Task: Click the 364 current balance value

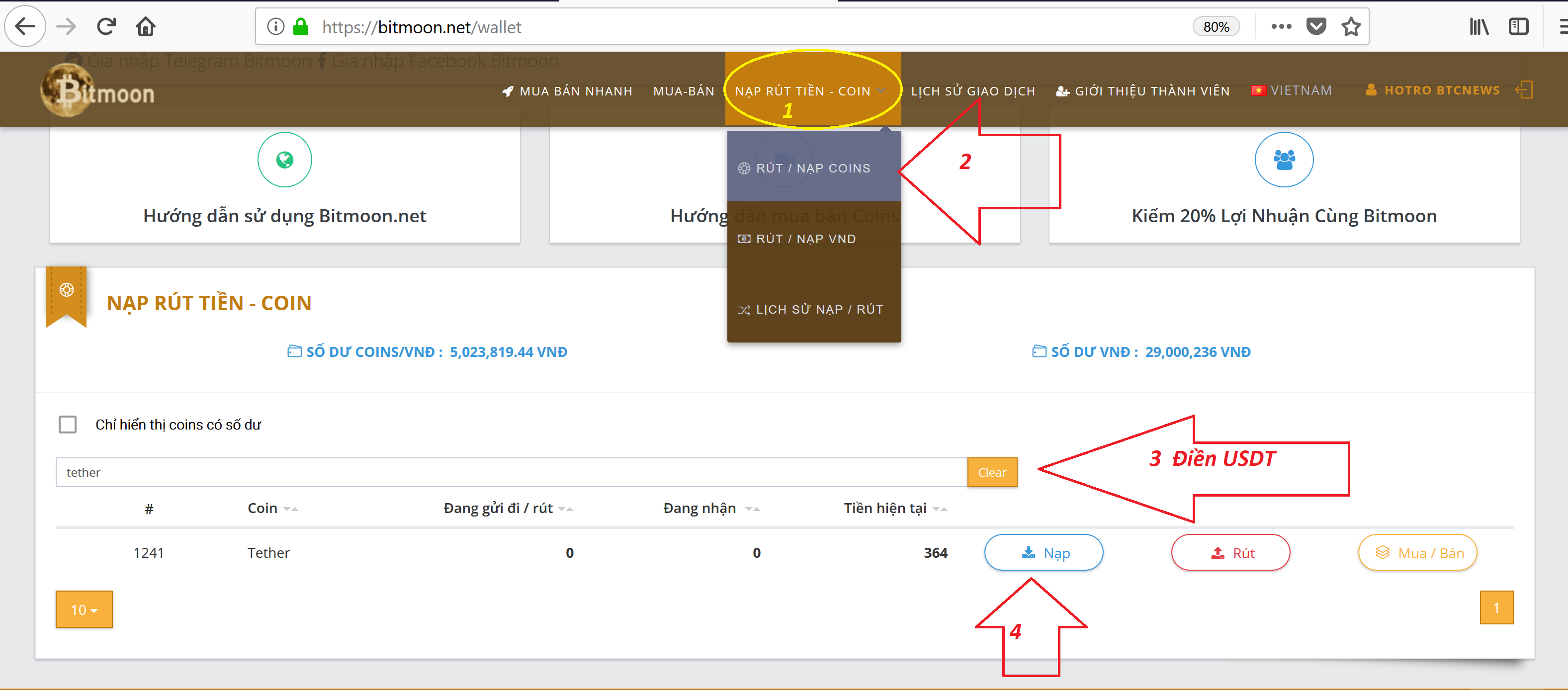Action: coord(936,552)
